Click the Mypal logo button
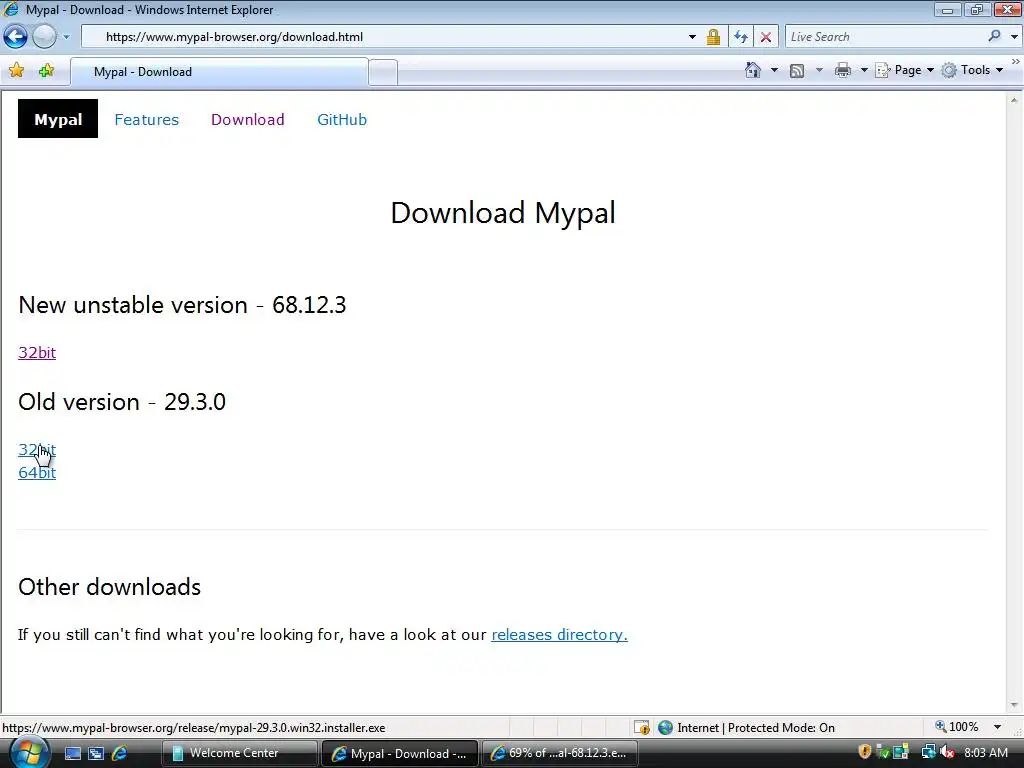This screenshot has height=768, width=1024. click(58, 119)
